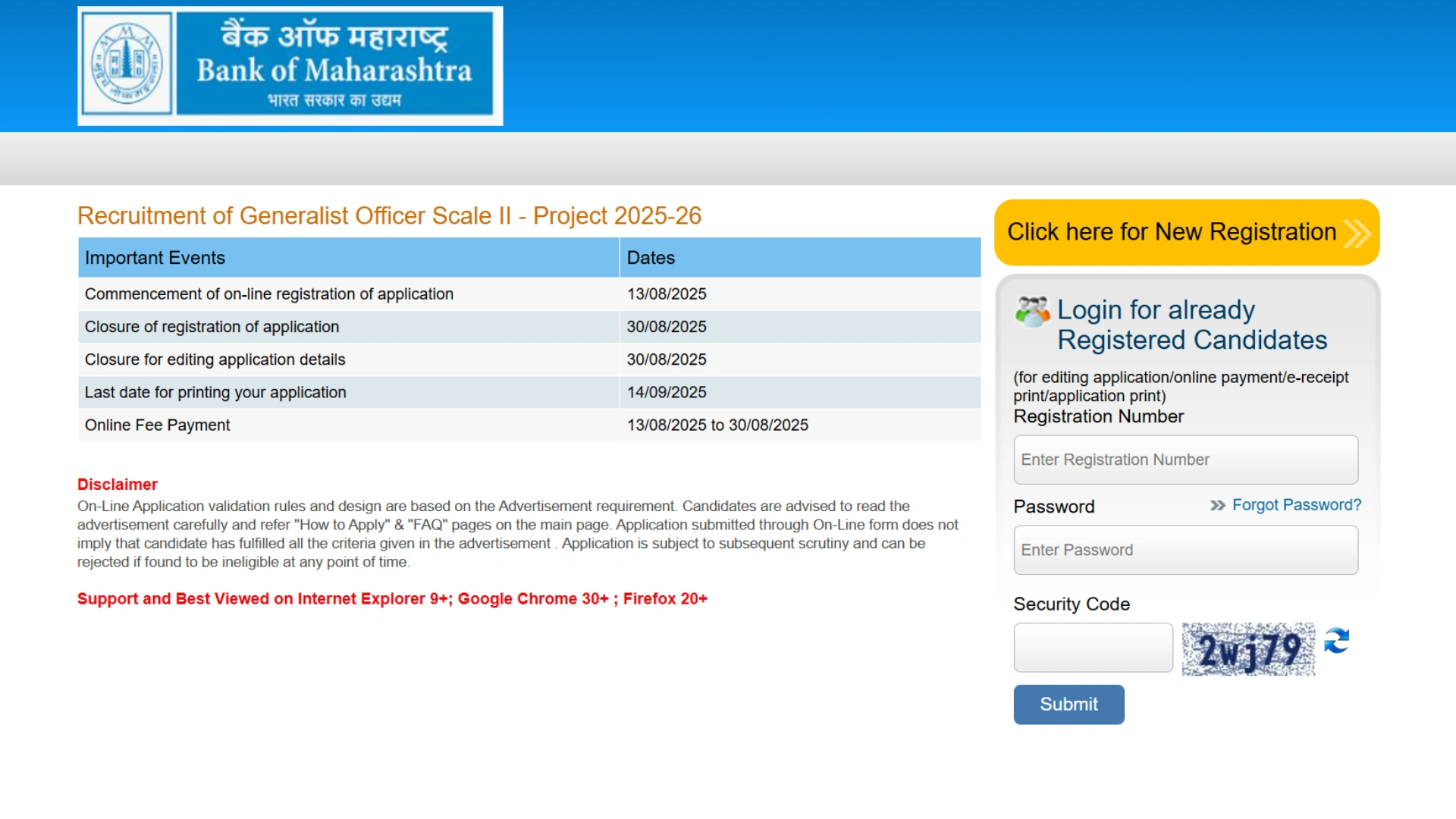Click the refresh captcha icon

tap(1336, 642)
